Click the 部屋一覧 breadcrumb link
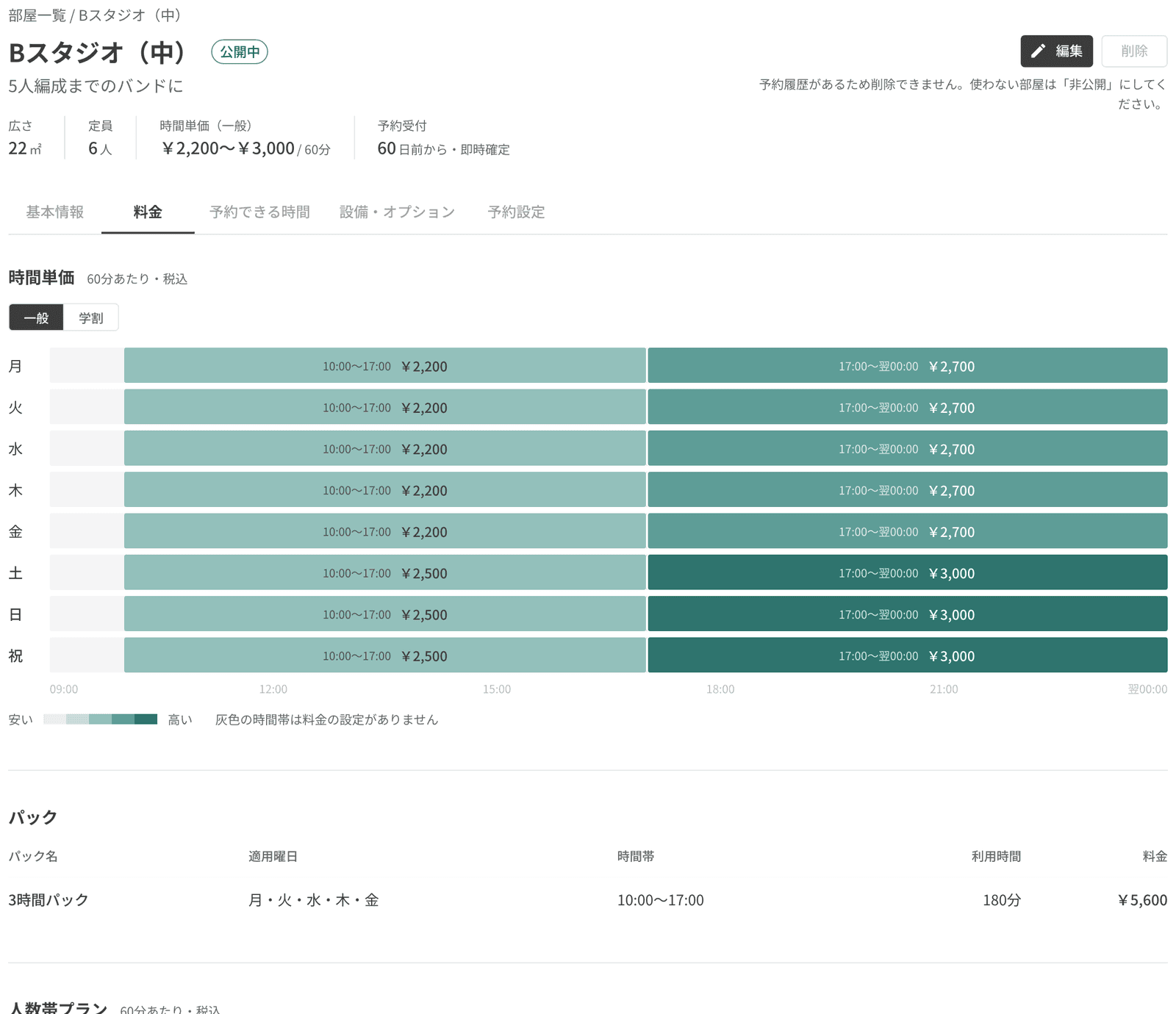The height and width of the screenshot is (1014, 1176). (37, 15)
